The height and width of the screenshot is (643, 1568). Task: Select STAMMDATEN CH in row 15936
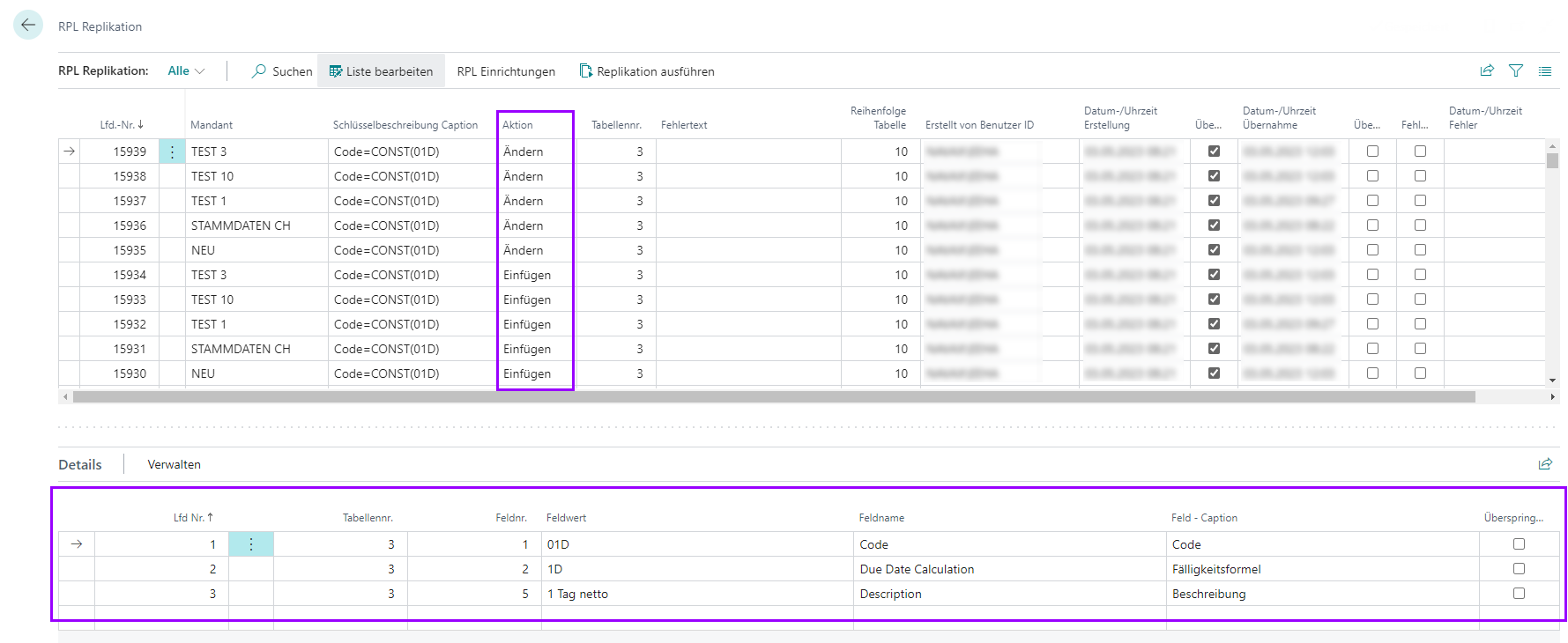tap(256, 225)
